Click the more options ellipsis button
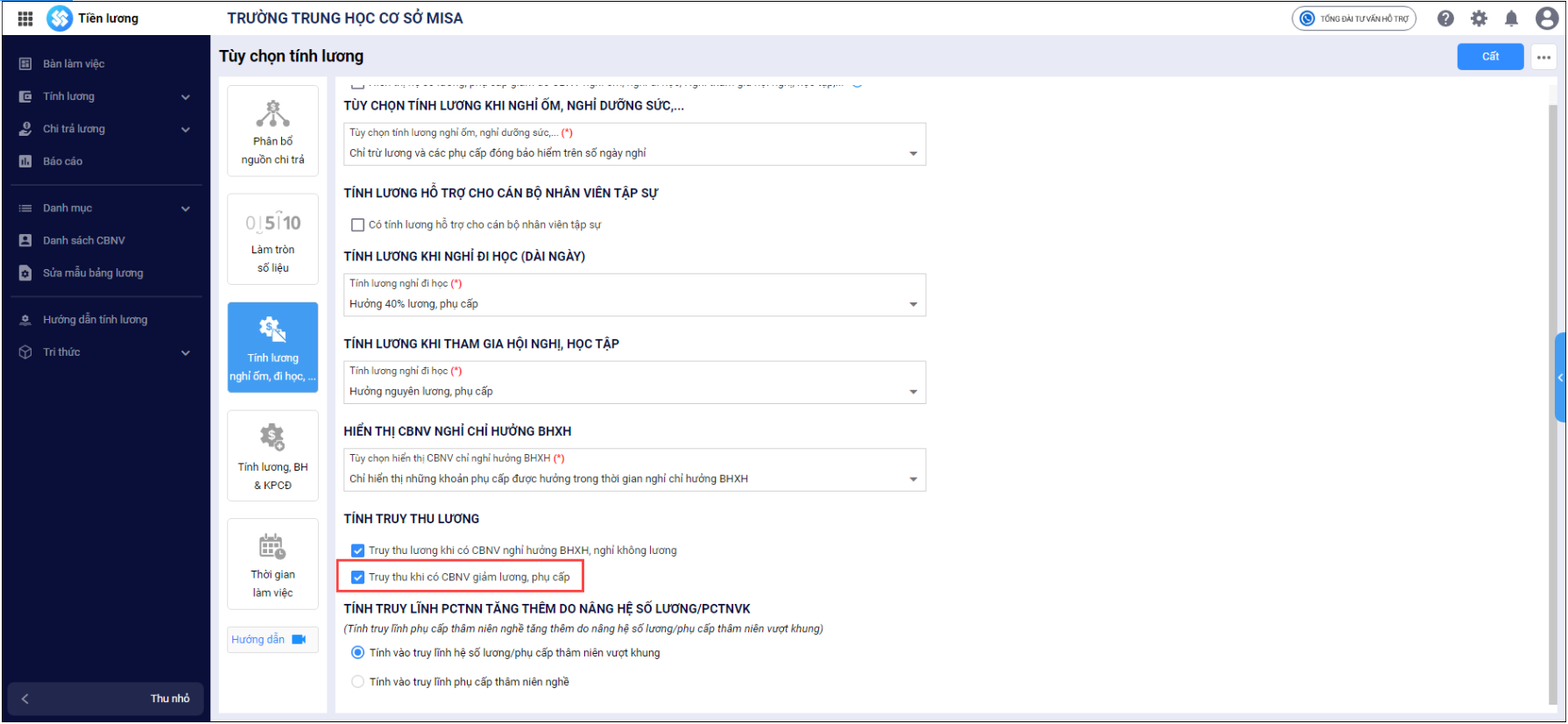The image size is (1568, 724). (1543, 57)
